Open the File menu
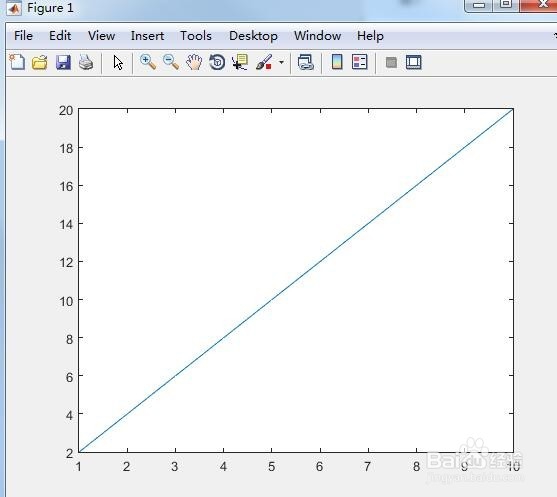 click(23, 36)
